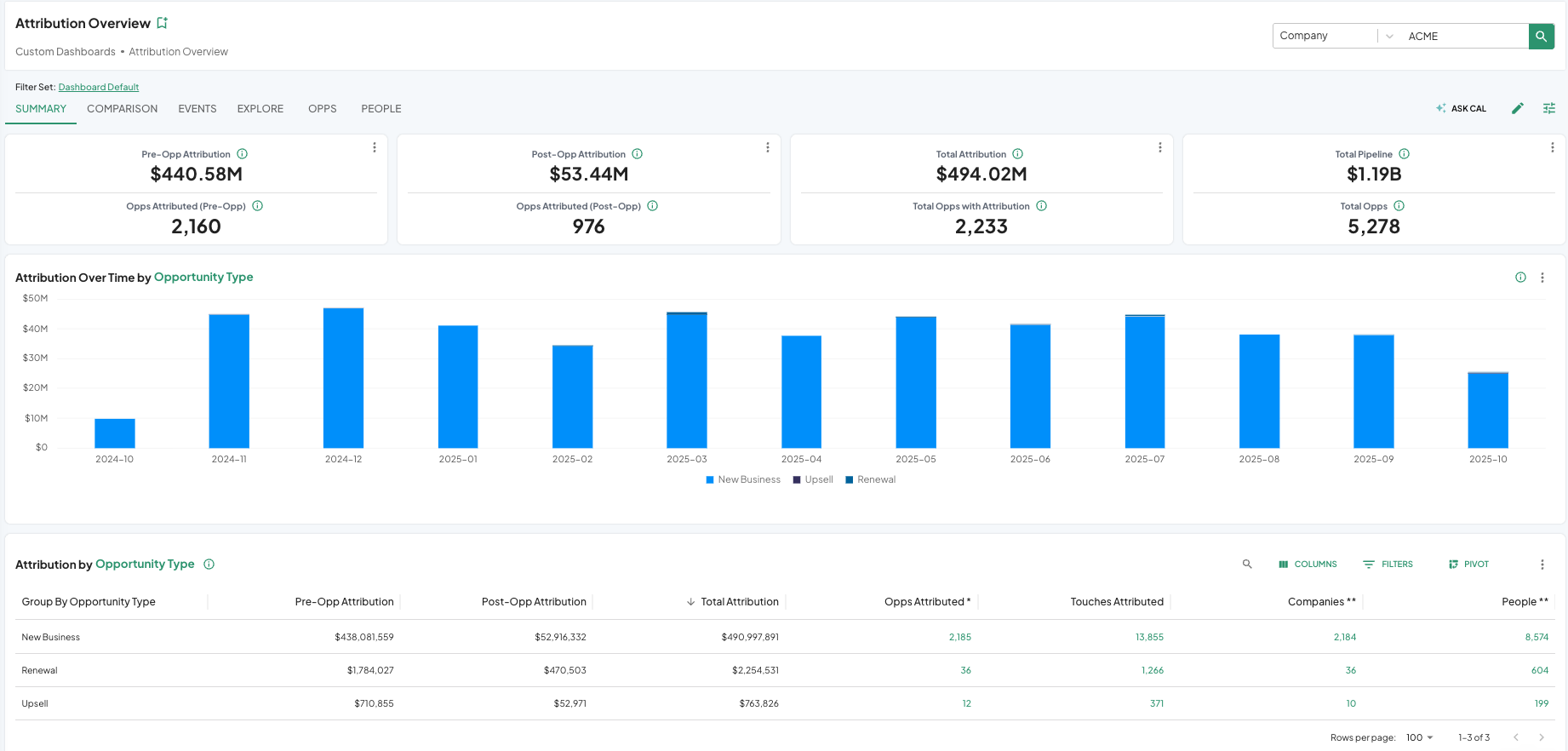Switch to the COMPARISON tab
Screen dimensions: 1568x751
pyautogui.click(x=122, y=109)
